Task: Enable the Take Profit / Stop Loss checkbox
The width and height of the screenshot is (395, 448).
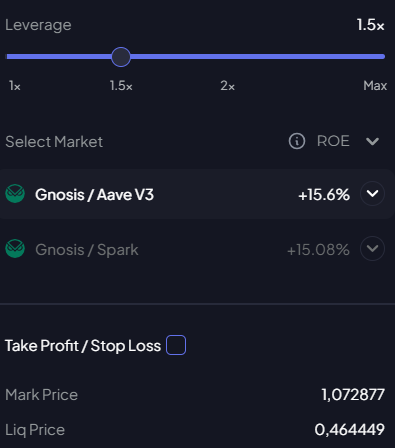Action: tap(176, 345)
